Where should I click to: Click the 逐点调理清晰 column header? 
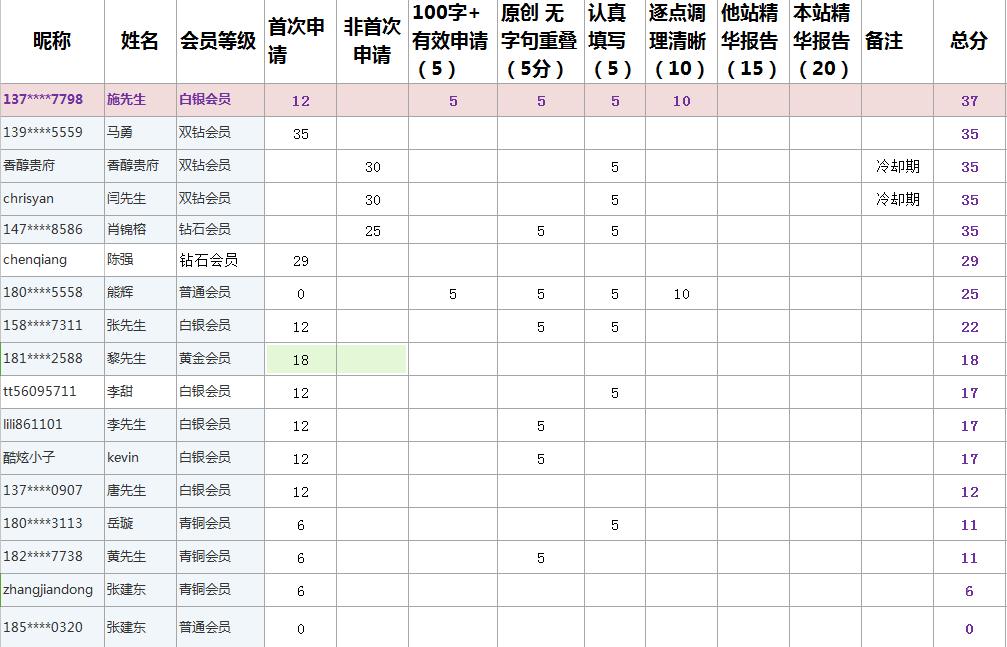pyautogui.click(x=681, y=41)
